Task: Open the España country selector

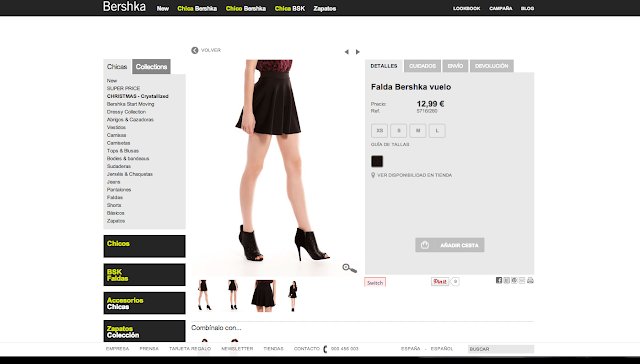Action: 411,348
